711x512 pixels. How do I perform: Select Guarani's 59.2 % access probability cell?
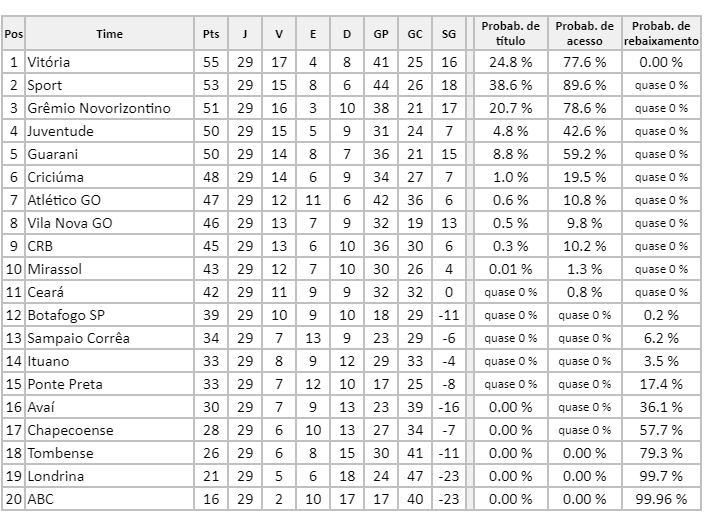pos(585,154)
